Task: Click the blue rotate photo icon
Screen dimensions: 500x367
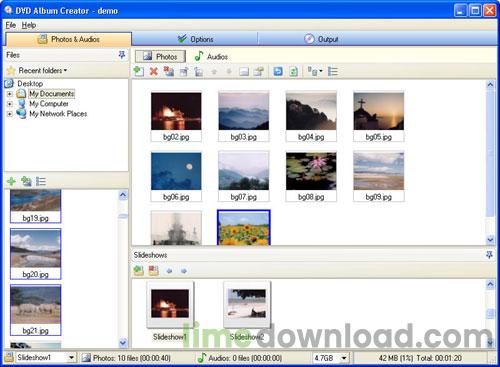Action: (x=278, y=71)
